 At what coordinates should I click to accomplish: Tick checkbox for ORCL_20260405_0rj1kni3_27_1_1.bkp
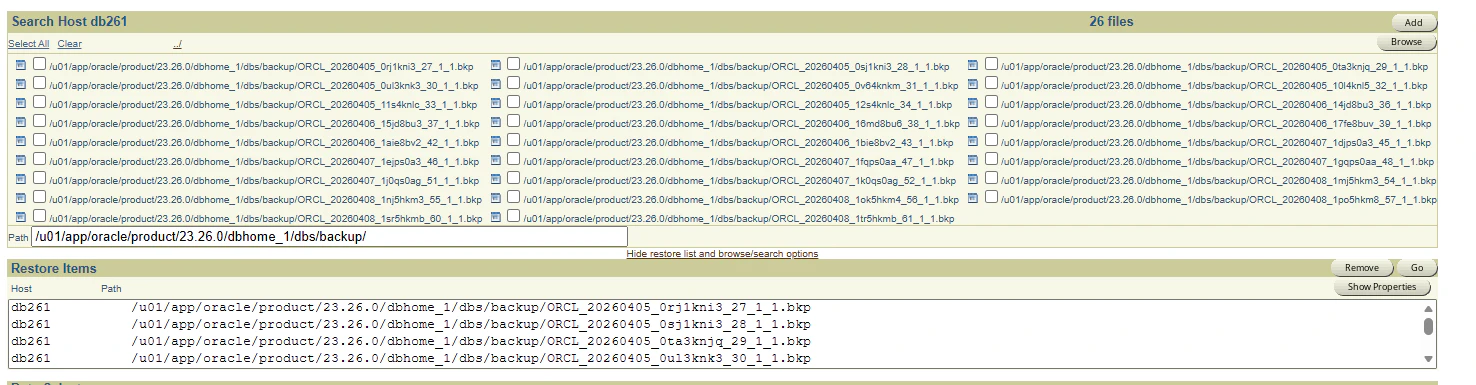pyautogui.click(x=39, y=64)
